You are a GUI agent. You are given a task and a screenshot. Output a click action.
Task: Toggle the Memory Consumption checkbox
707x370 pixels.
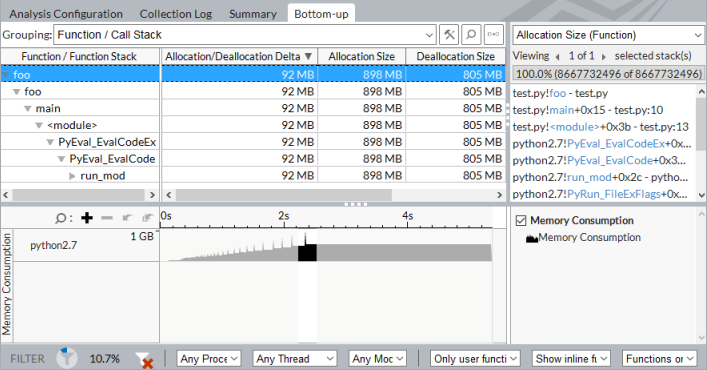pos(521,220)
